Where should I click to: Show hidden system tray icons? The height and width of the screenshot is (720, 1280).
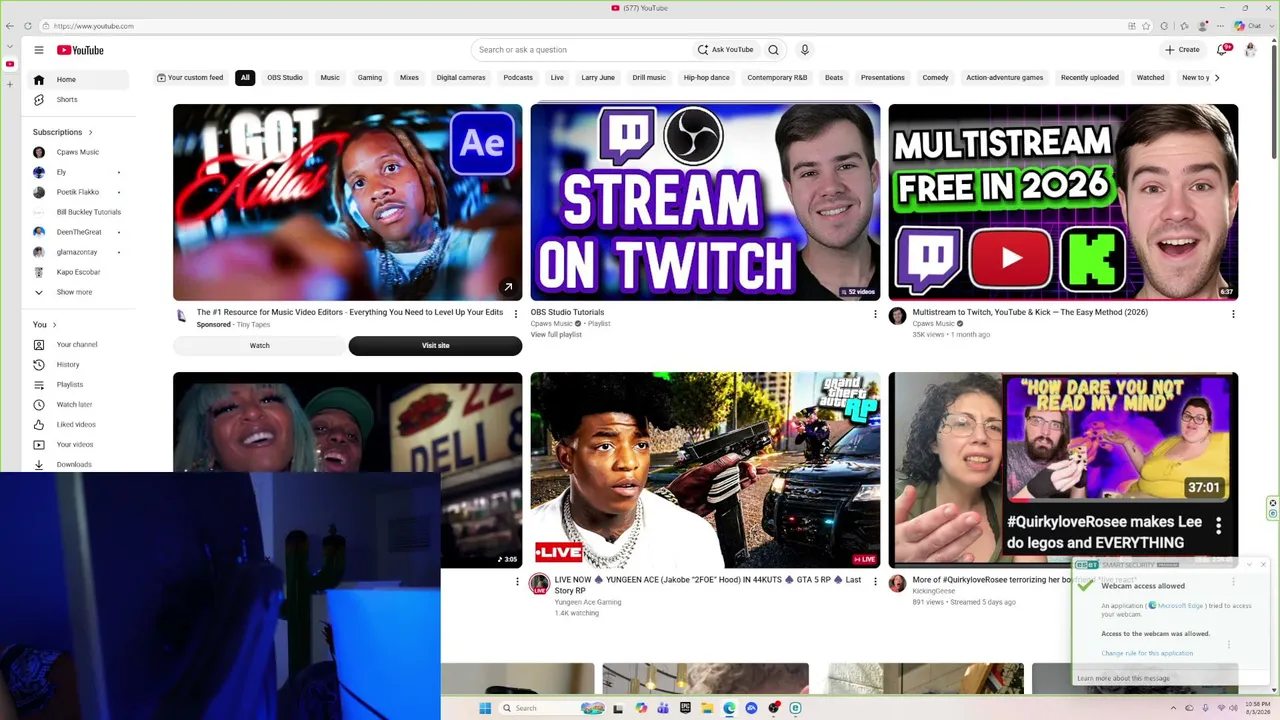(1175, 708)
